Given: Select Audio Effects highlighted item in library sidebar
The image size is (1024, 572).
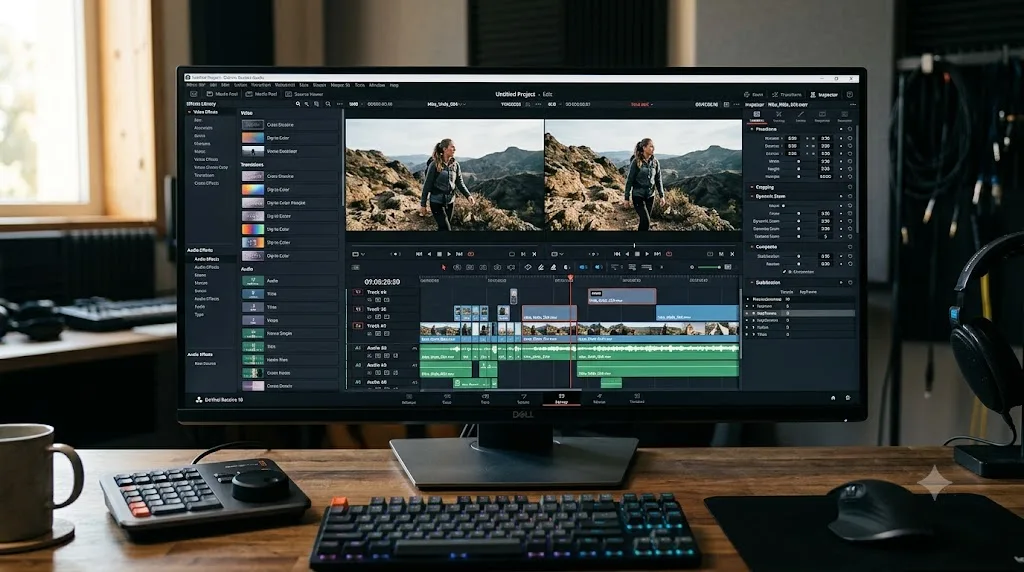Looking at the screenshot, I should tap(206, 259).
